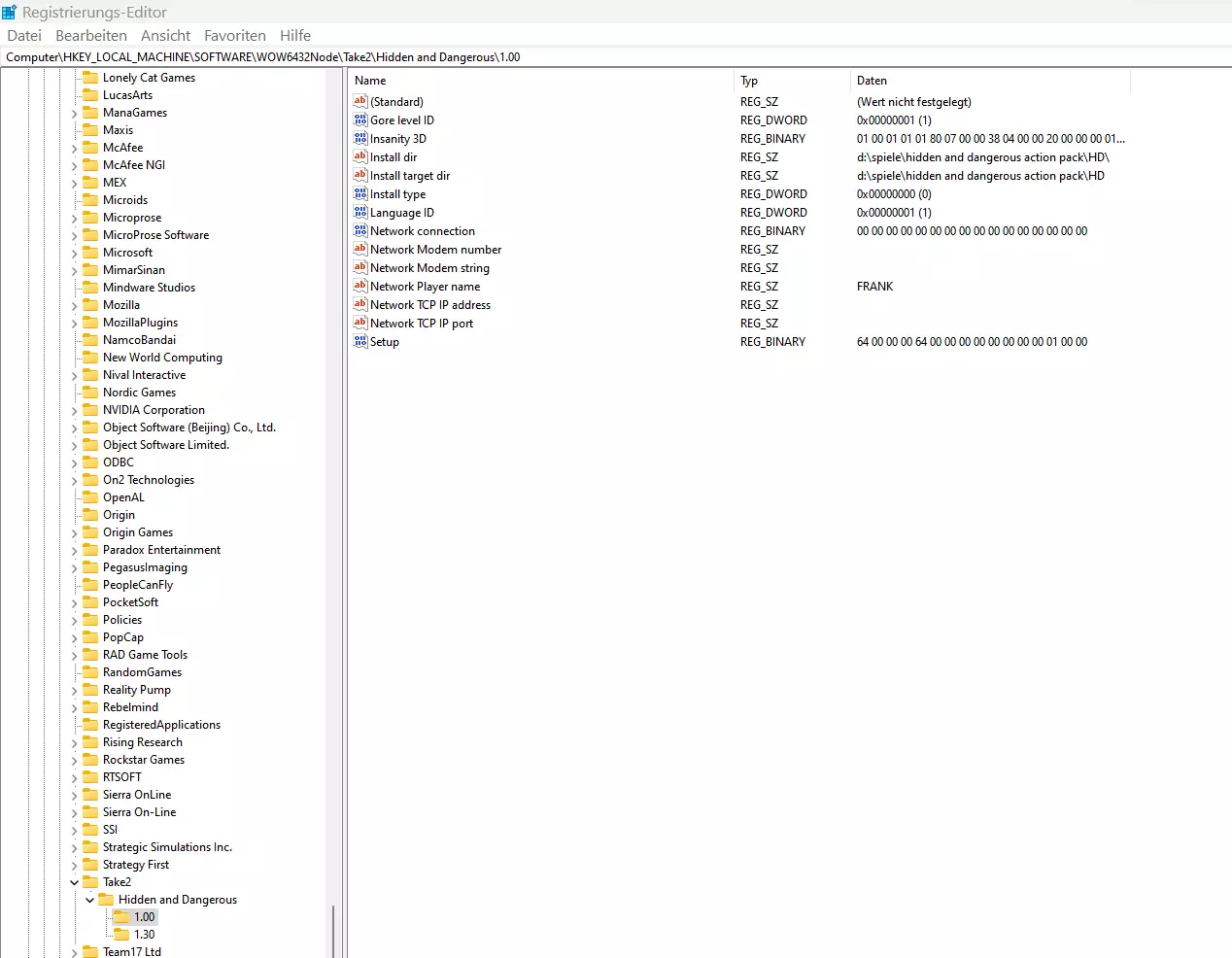Image resolution: width=1232 pixels, height=958 pixels.
Task: Expand the Strategy First key
Action: pyautogui.click(x=75, y=865)
